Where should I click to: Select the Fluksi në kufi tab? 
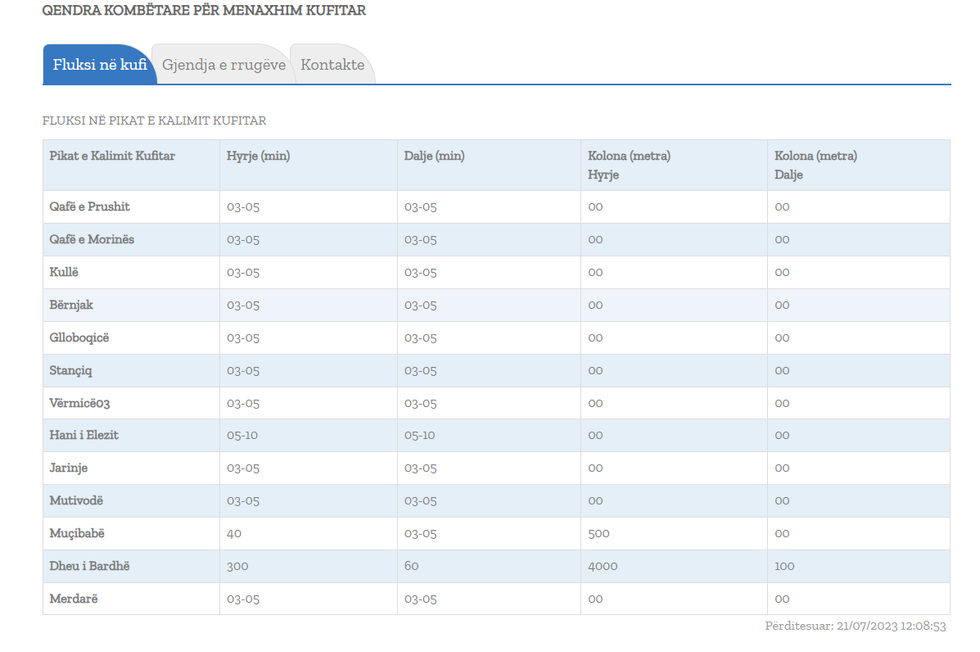pos(100,65)
